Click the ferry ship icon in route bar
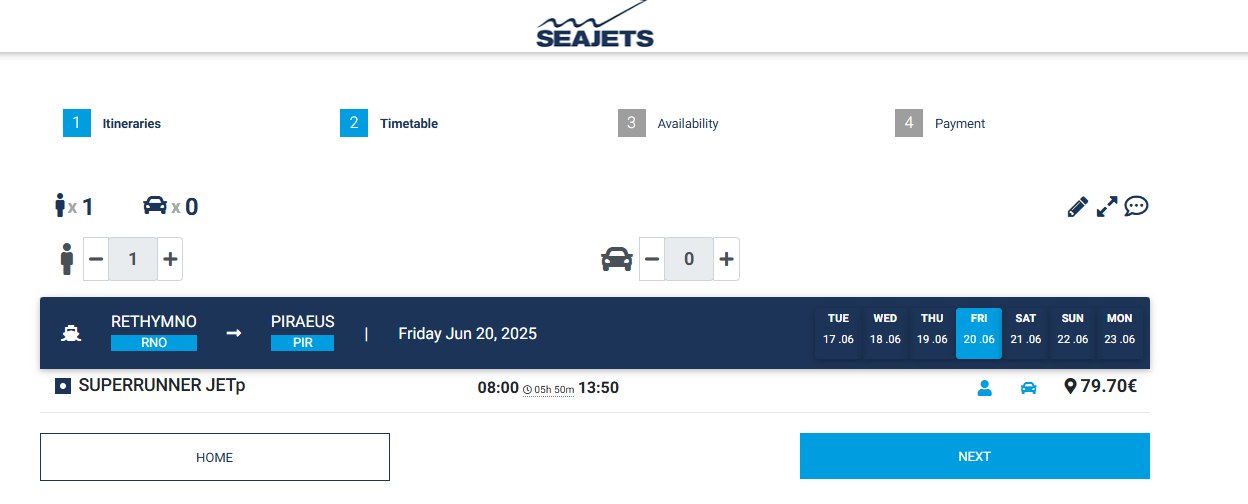This screenshot has height=504, width=1248. click(71, 333)
